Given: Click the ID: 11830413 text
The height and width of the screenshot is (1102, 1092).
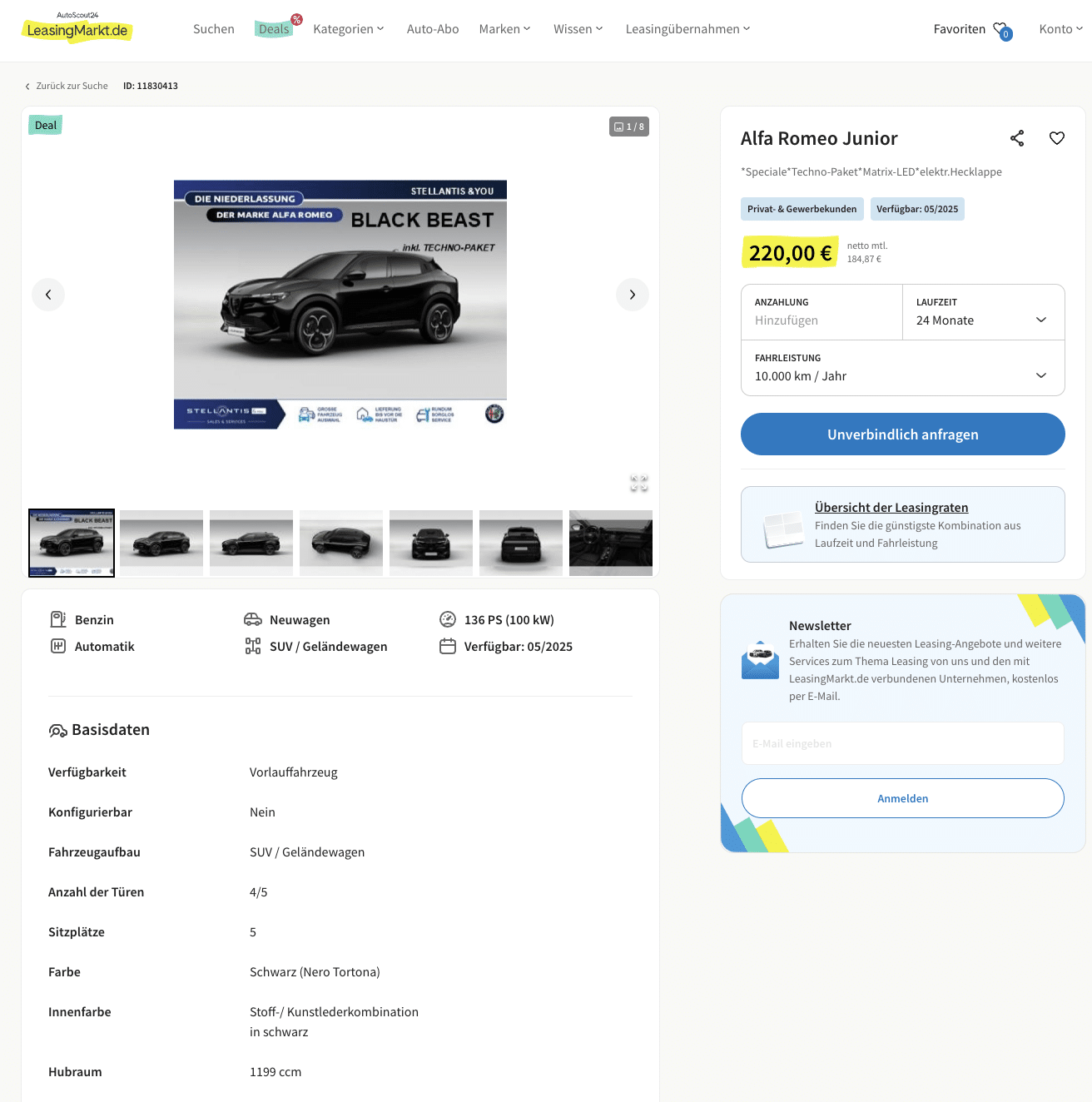Looking at the screenshot, I should pyautogui.click(x=151, y=86).
